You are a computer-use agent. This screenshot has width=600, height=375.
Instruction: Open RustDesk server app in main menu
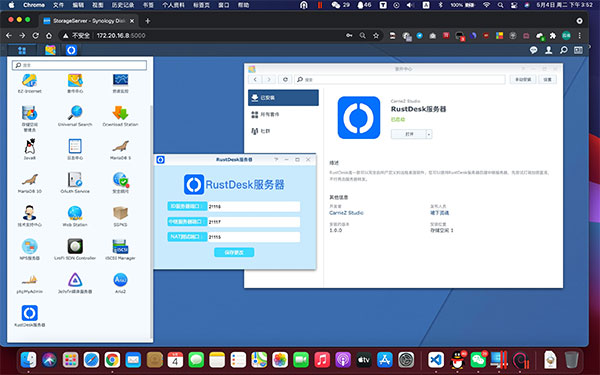coord(29,316)
